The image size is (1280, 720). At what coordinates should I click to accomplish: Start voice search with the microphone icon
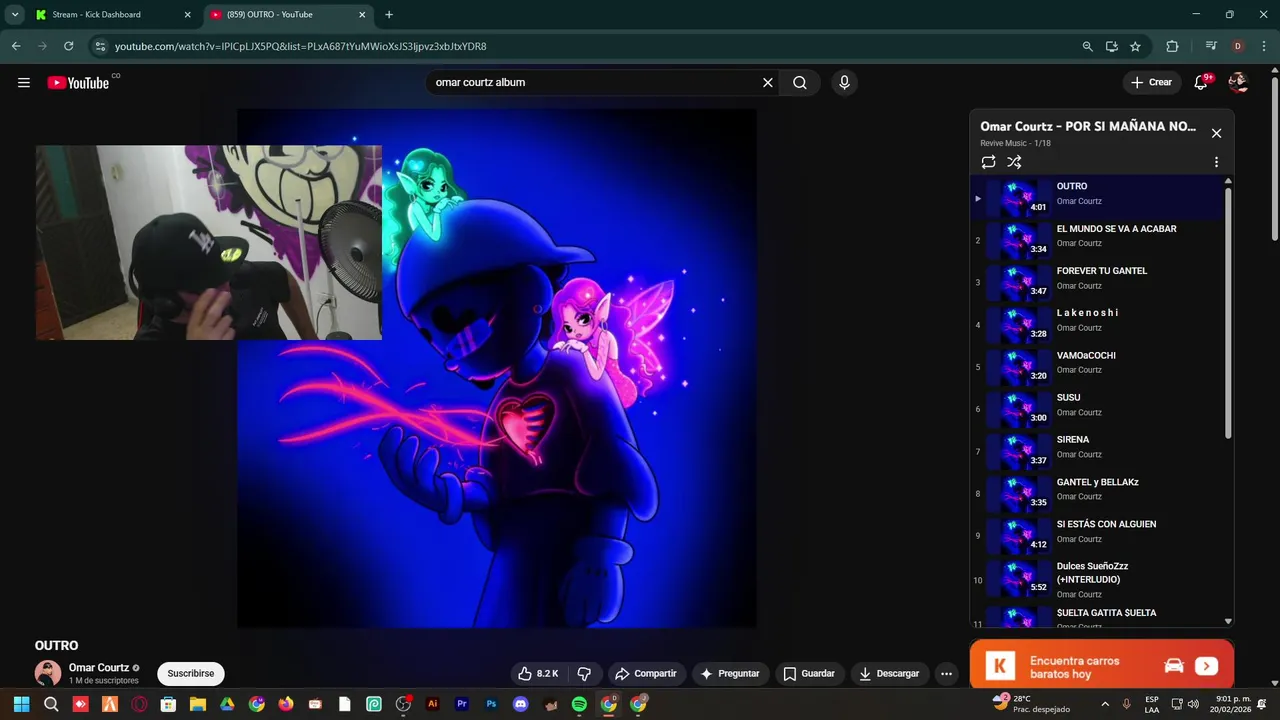coord(844,83)
